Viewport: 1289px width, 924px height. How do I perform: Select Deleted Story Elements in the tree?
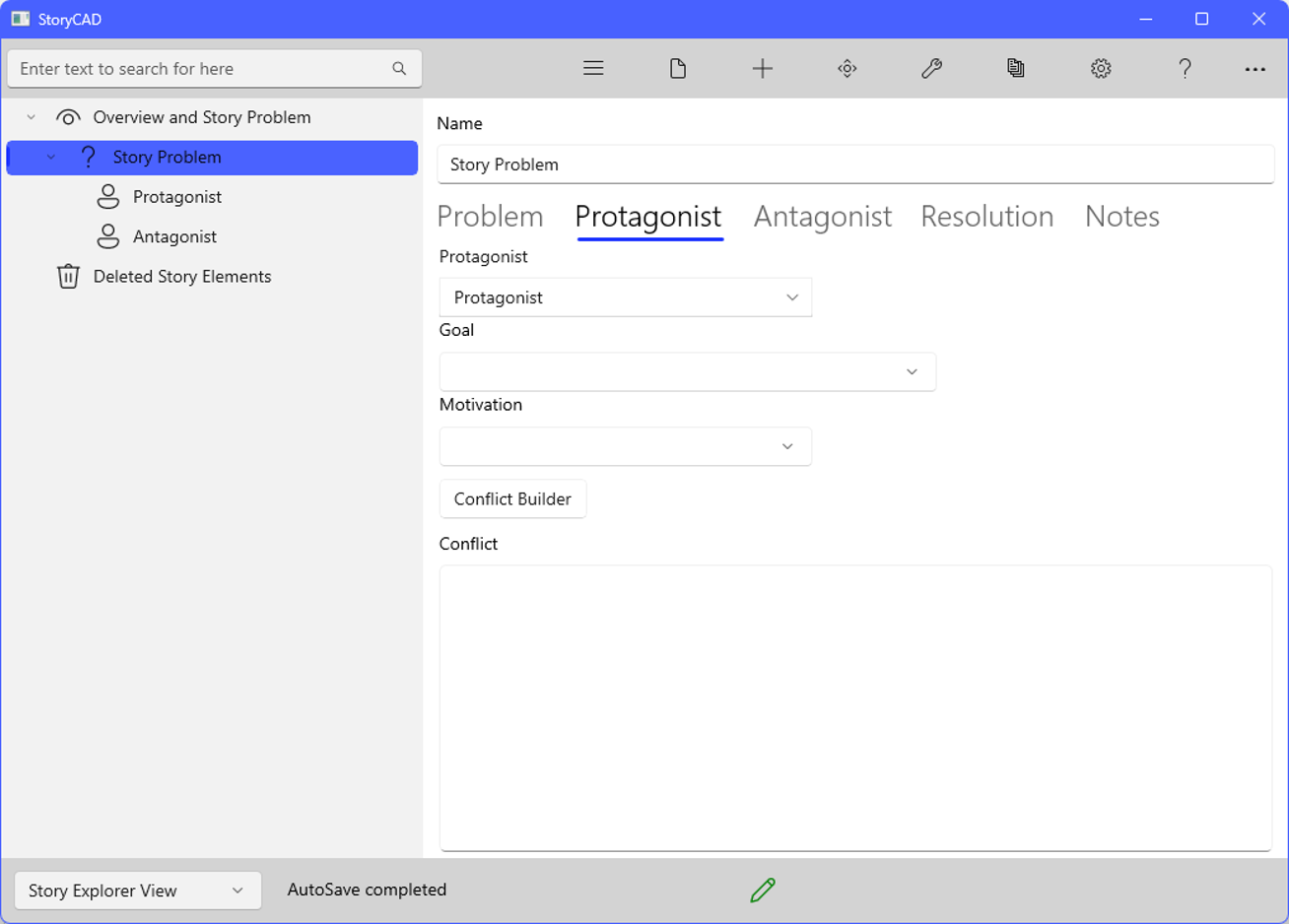pos(181,277)
